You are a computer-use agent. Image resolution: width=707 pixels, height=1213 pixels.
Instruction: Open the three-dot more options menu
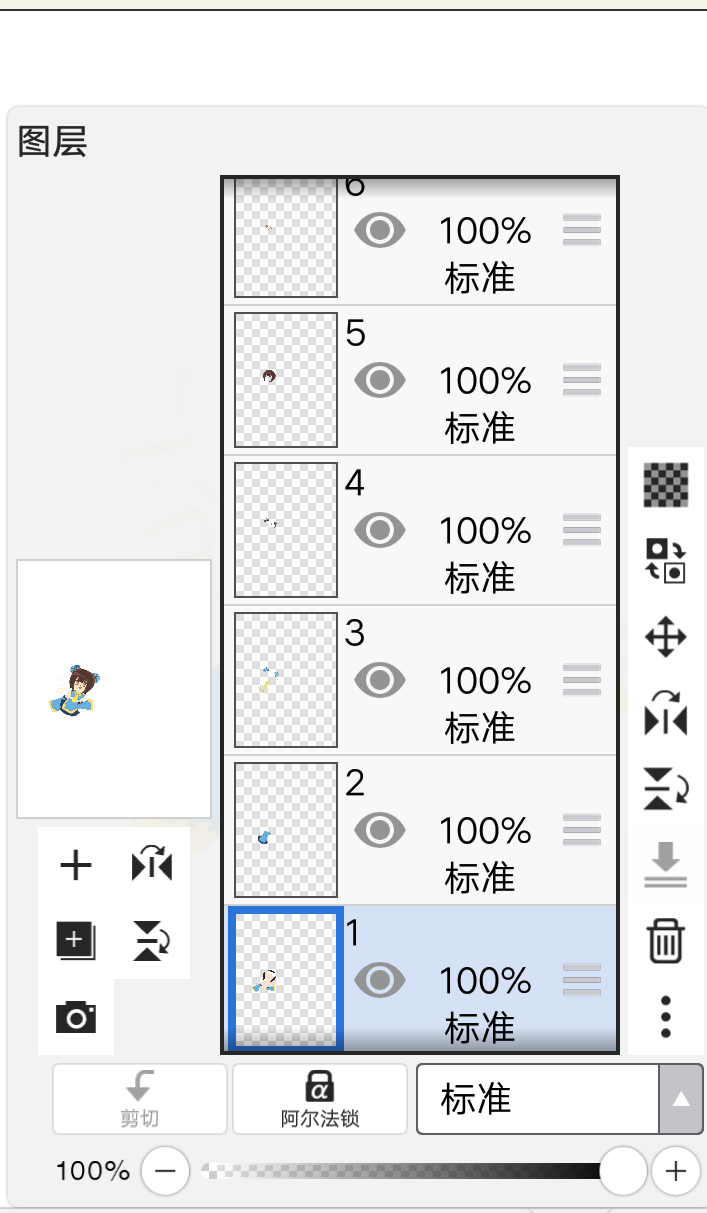point(666,1016)
